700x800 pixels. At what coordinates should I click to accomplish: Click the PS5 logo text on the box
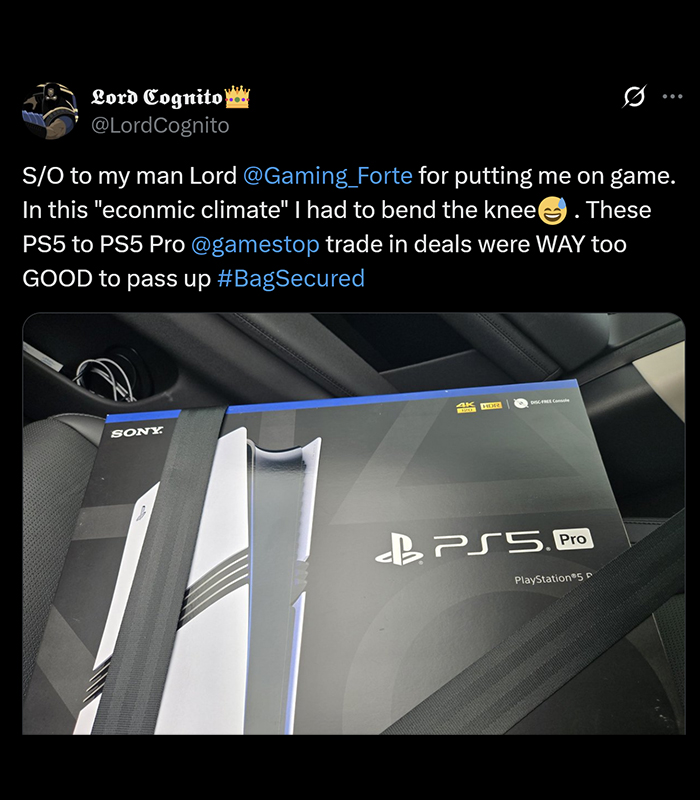click(x=489, y=543)
